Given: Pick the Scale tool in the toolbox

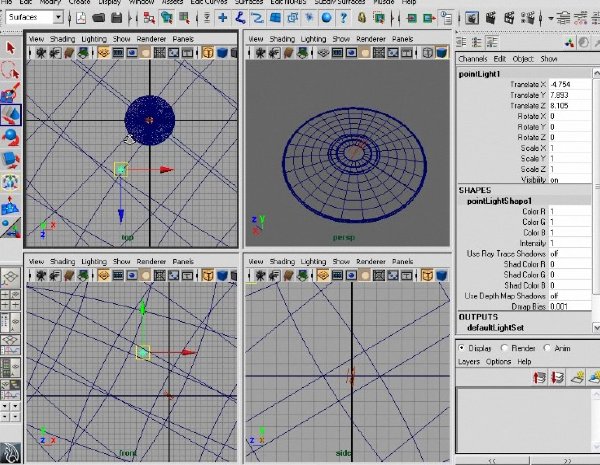Looking at the screenshot, I should [x=10, y=160].
